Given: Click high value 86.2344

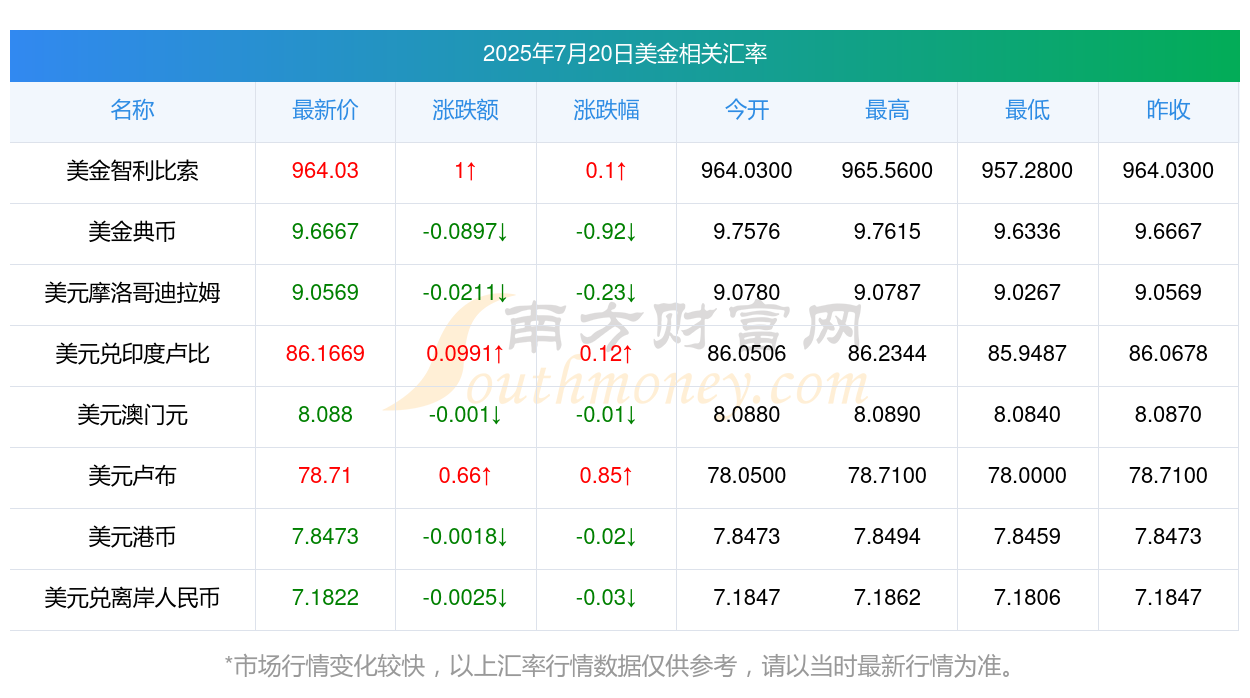Looking at the screenshot, I should (887, 354).
